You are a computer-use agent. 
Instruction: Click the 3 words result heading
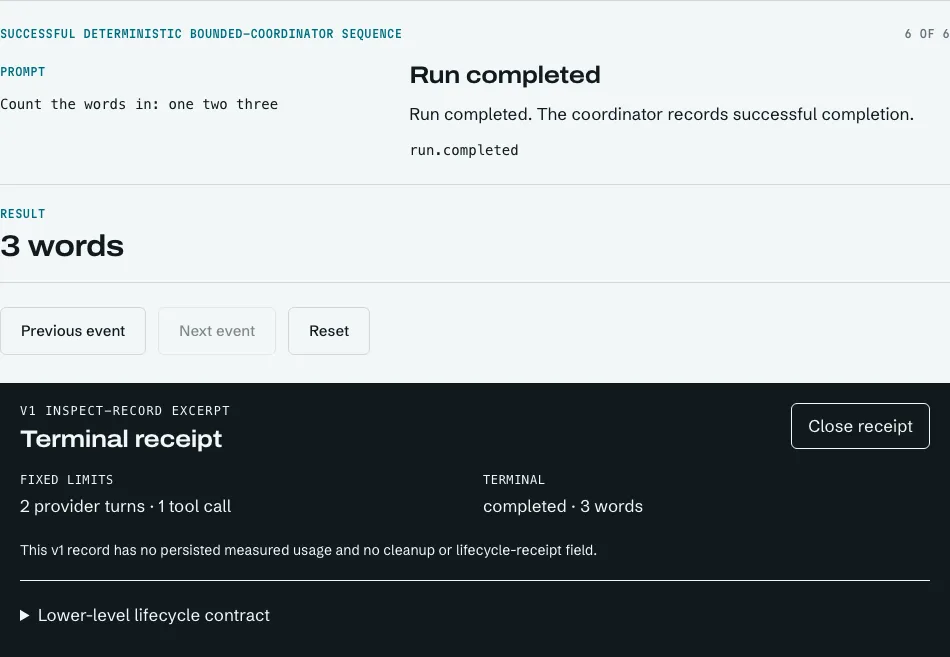[62, 246]
